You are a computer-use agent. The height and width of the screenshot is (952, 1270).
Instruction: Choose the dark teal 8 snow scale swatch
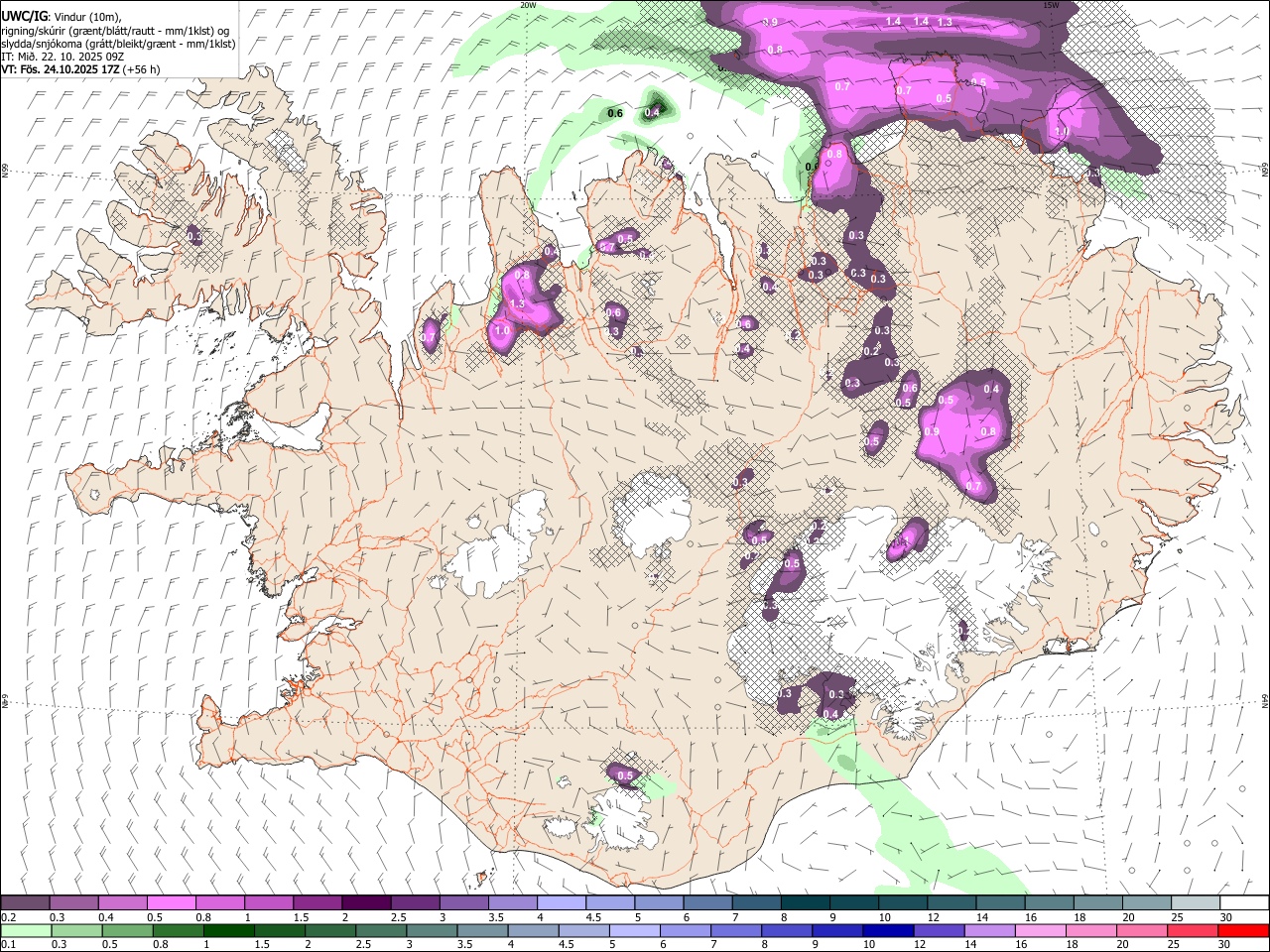[805, 903]
